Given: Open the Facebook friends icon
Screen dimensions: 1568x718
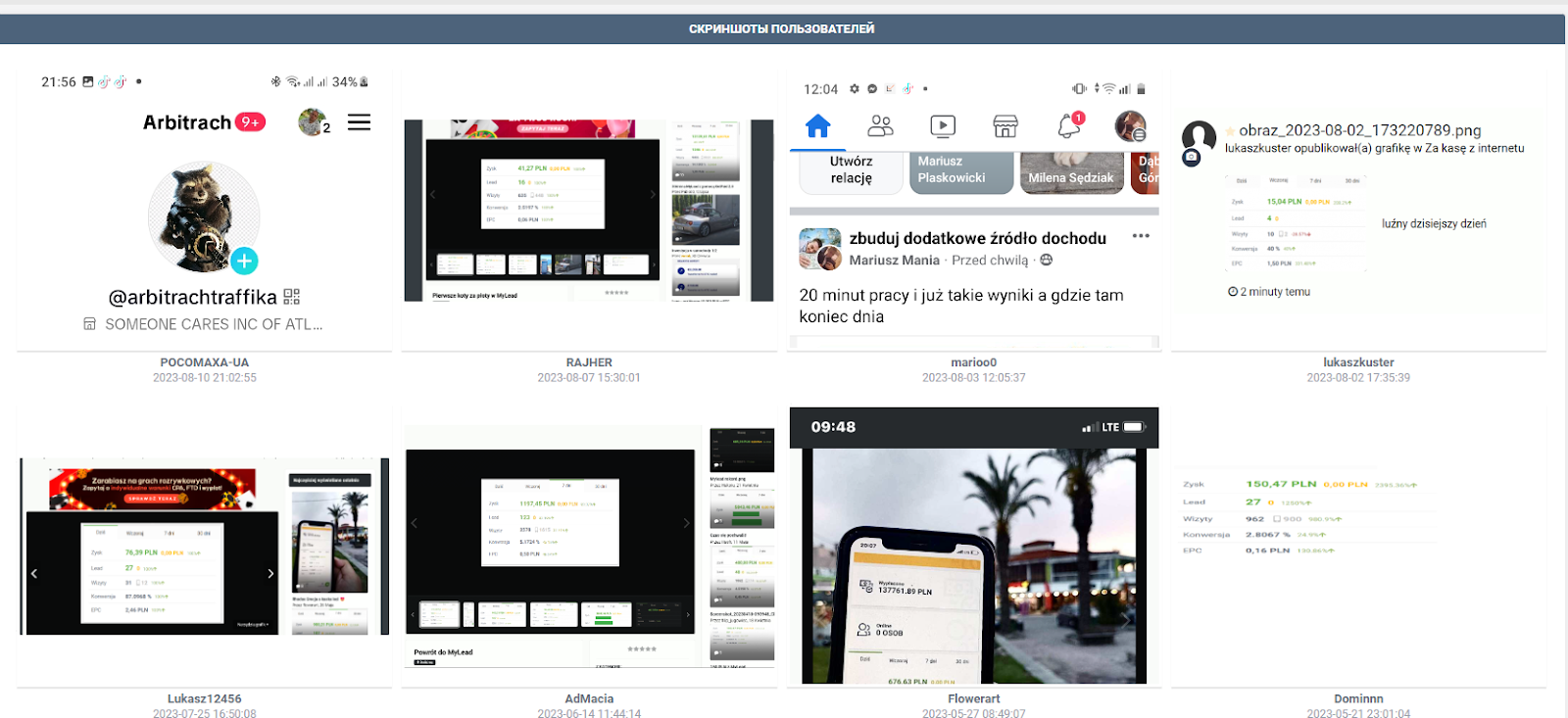Looking at the screenshot, I should coord(880,126).
